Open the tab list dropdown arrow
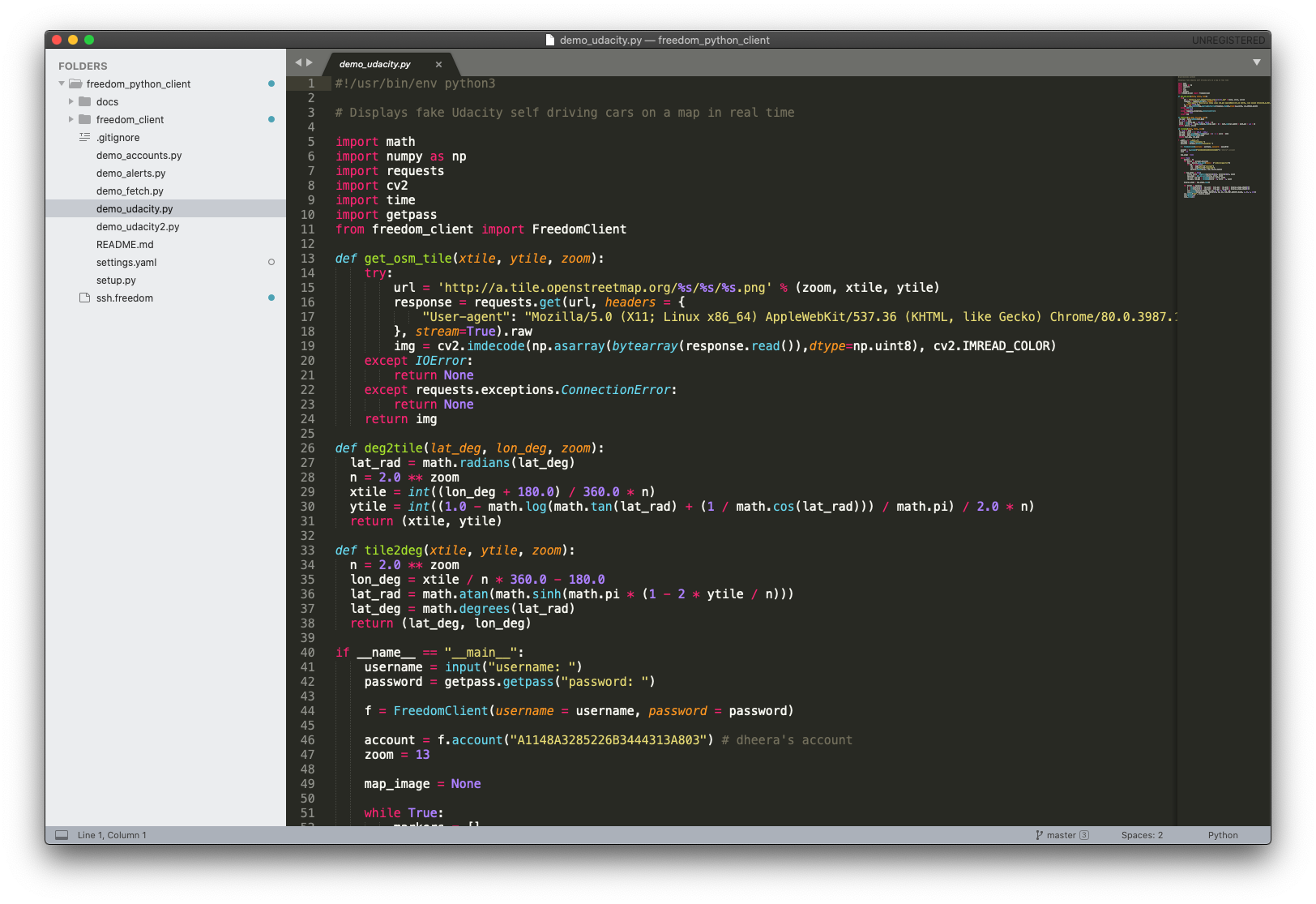This screenshot has width=1316, height=904. 1256,62
